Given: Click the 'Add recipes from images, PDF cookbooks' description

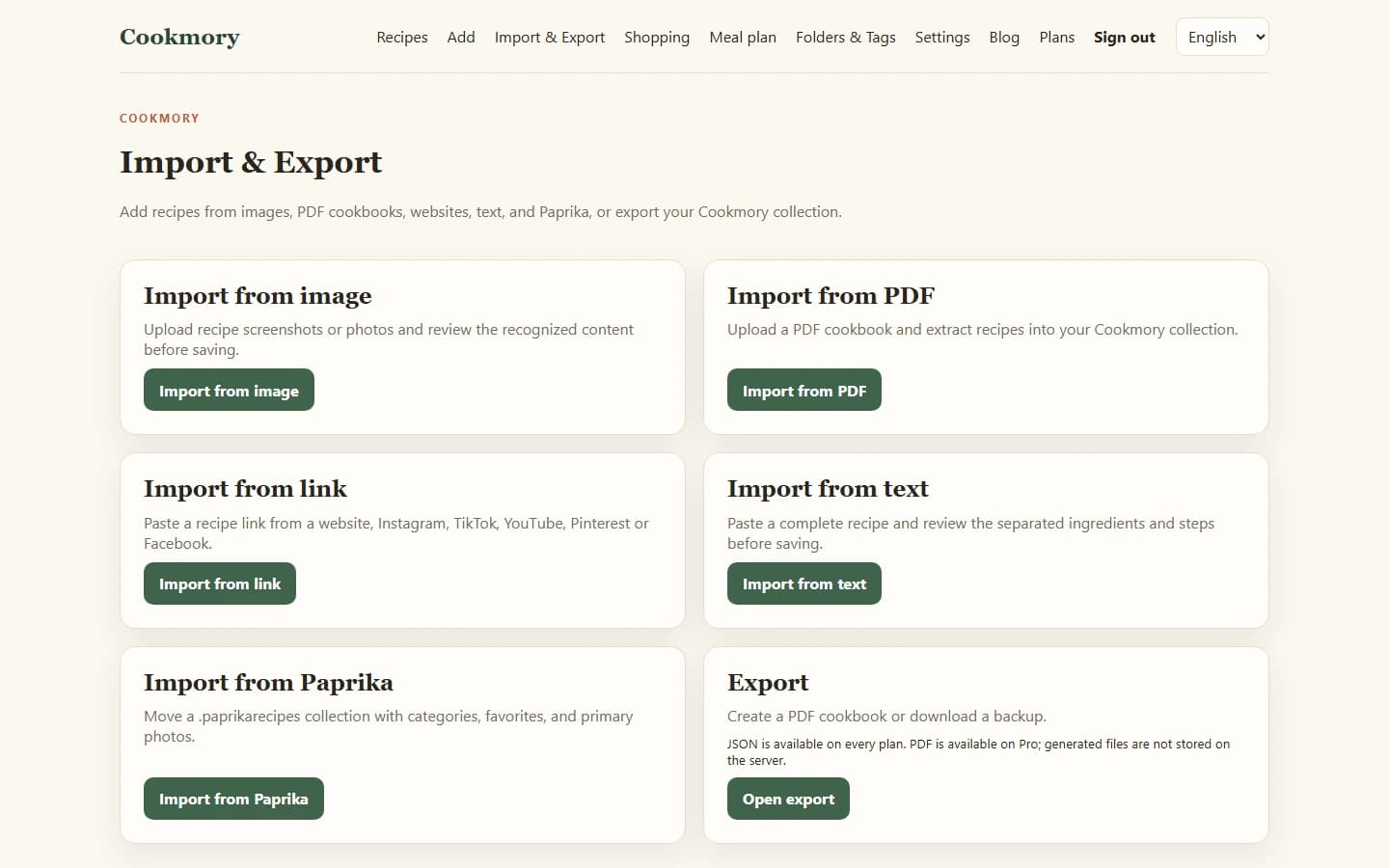Looking at the screenshot, I should 480,211.
